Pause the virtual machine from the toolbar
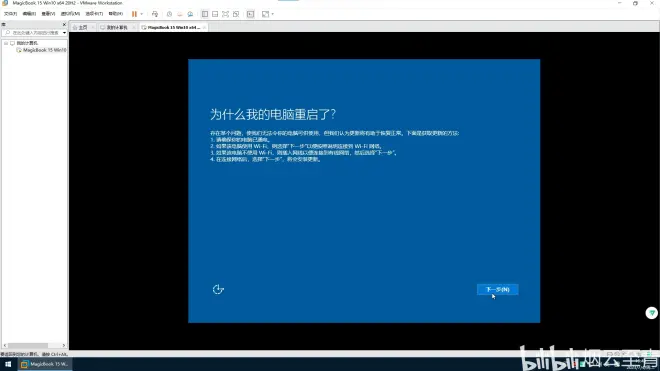The height and width of the screenshot is (371, 660). pos(134,14)
